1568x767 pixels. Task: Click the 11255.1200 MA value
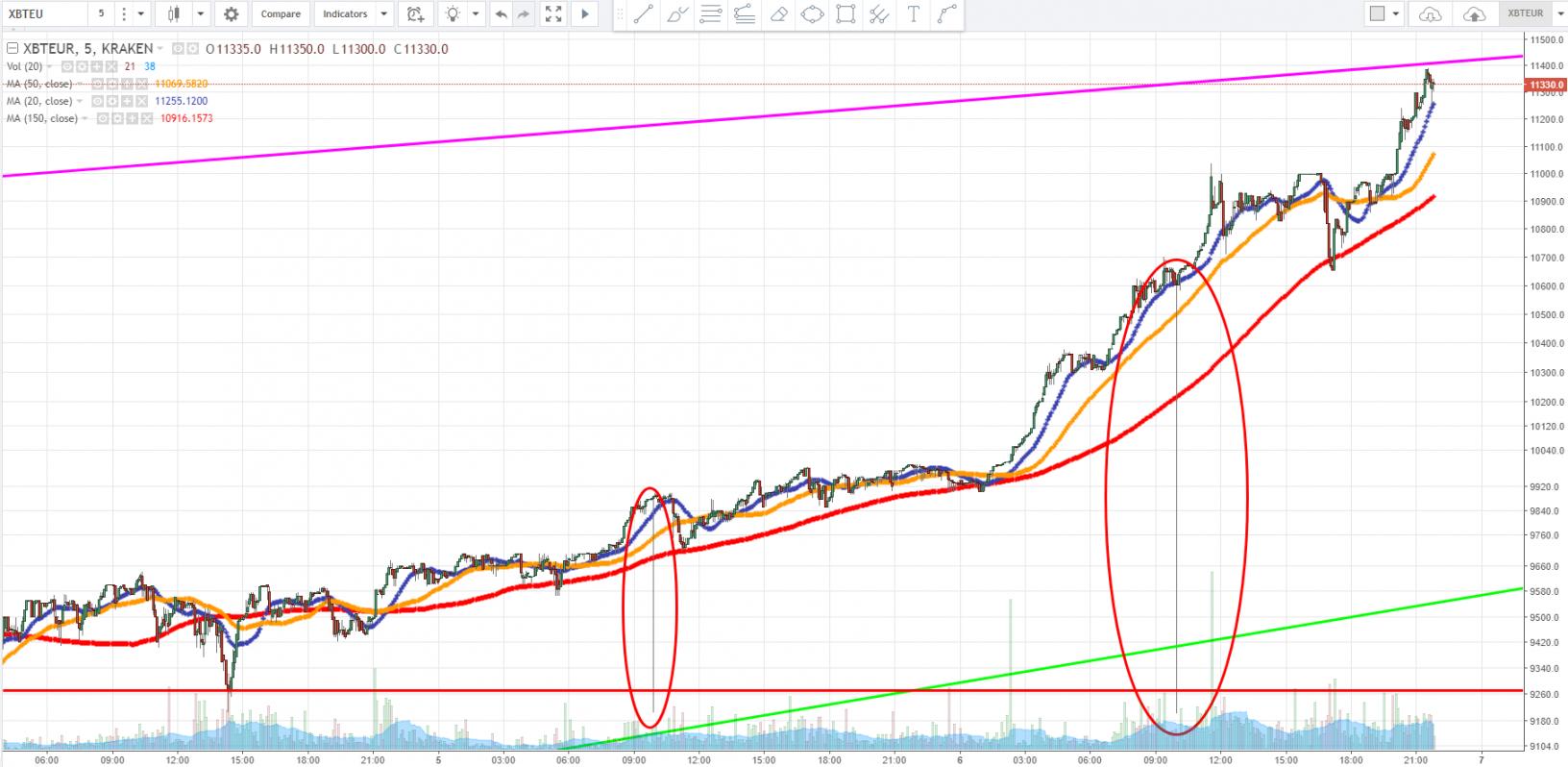coord(181,101)
